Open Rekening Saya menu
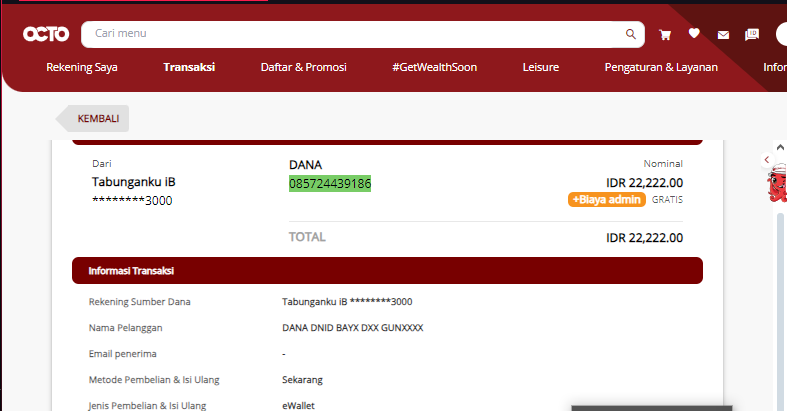 coord(82,67)
